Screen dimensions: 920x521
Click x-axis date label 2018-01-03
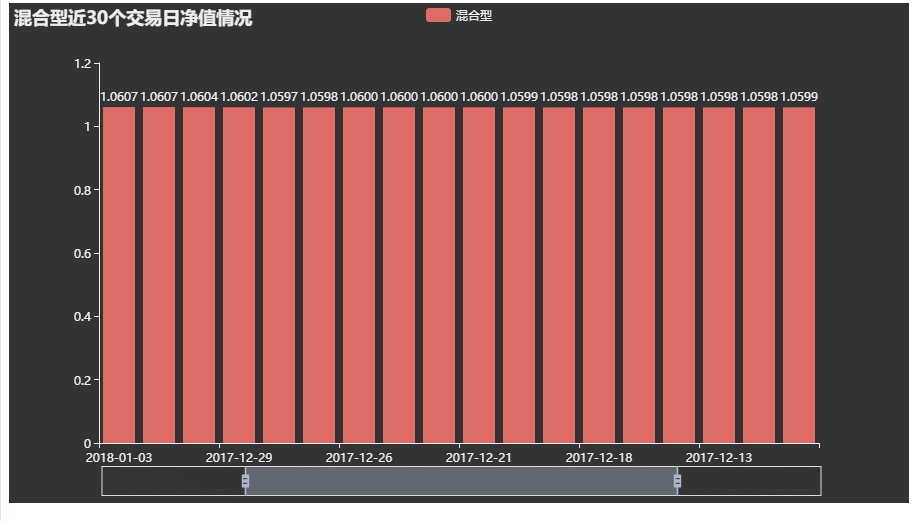119,458
